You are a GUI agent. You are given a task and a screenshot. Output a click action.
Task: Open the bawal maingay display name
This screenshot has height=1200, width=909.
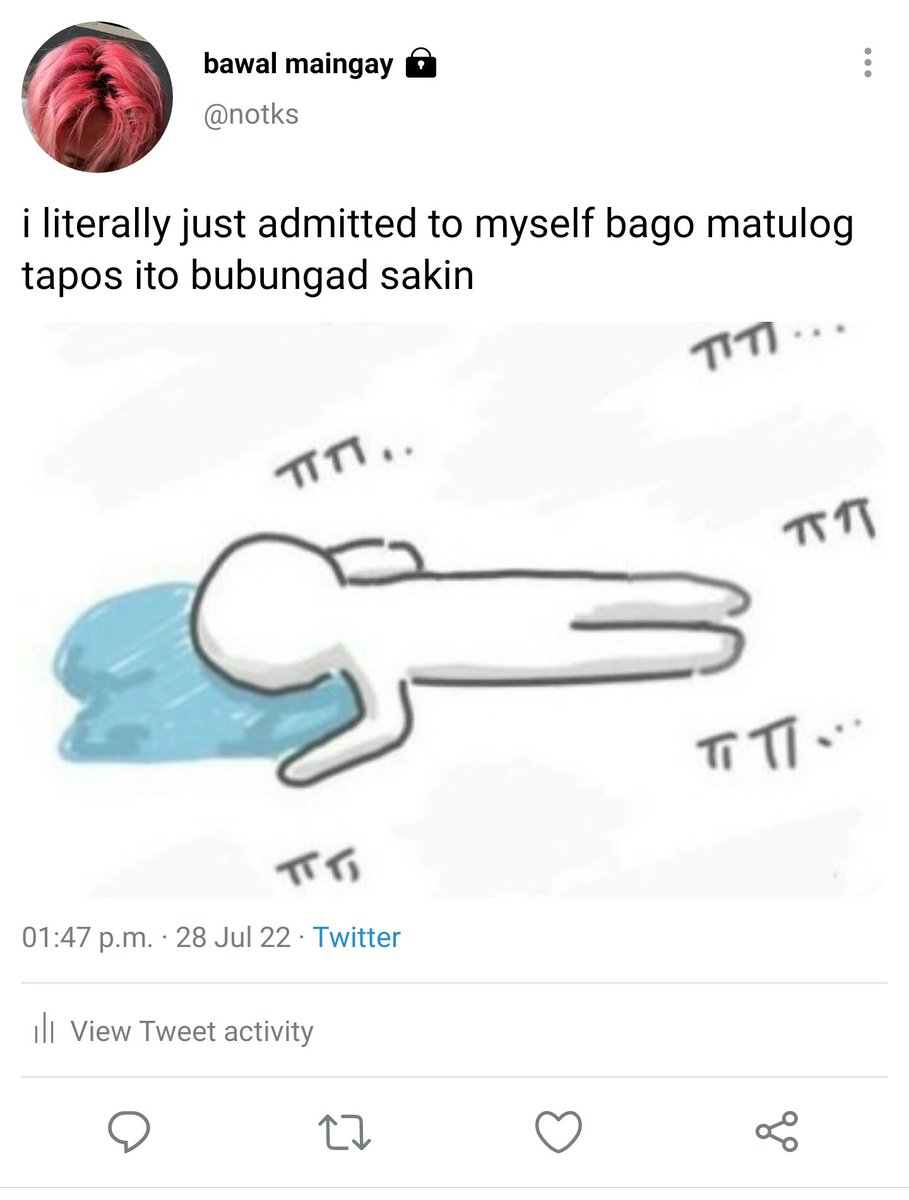(x=298, y=66)
